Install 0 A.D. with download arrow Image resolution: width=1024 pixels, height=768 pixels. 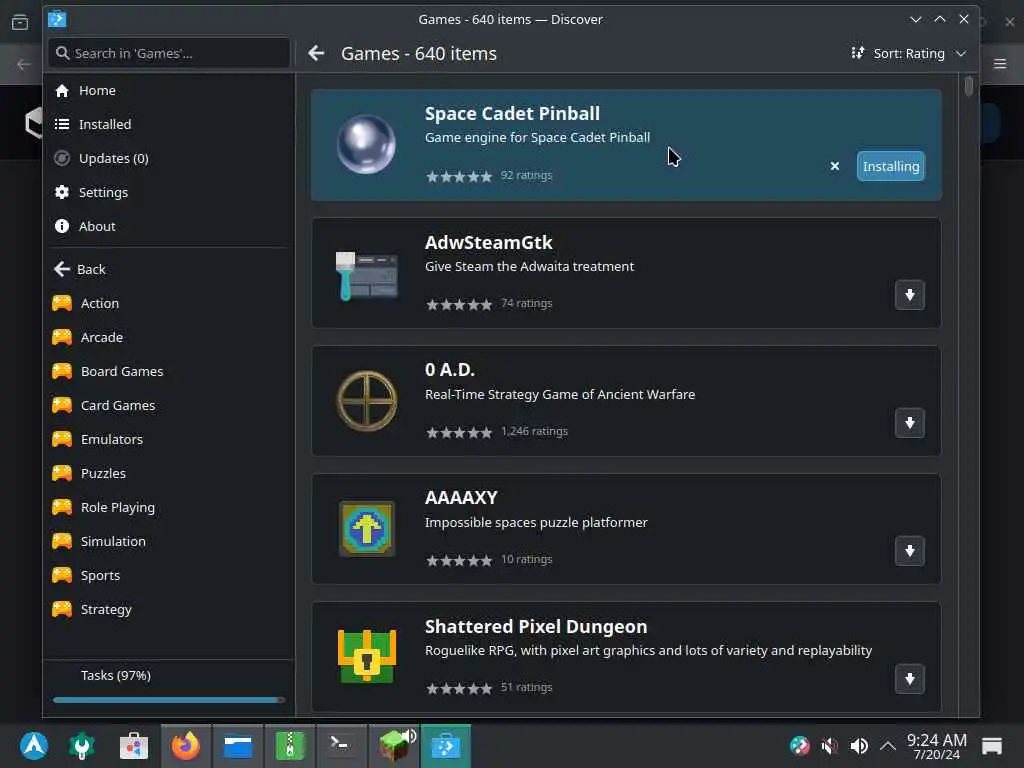click(x=910, y=423)
